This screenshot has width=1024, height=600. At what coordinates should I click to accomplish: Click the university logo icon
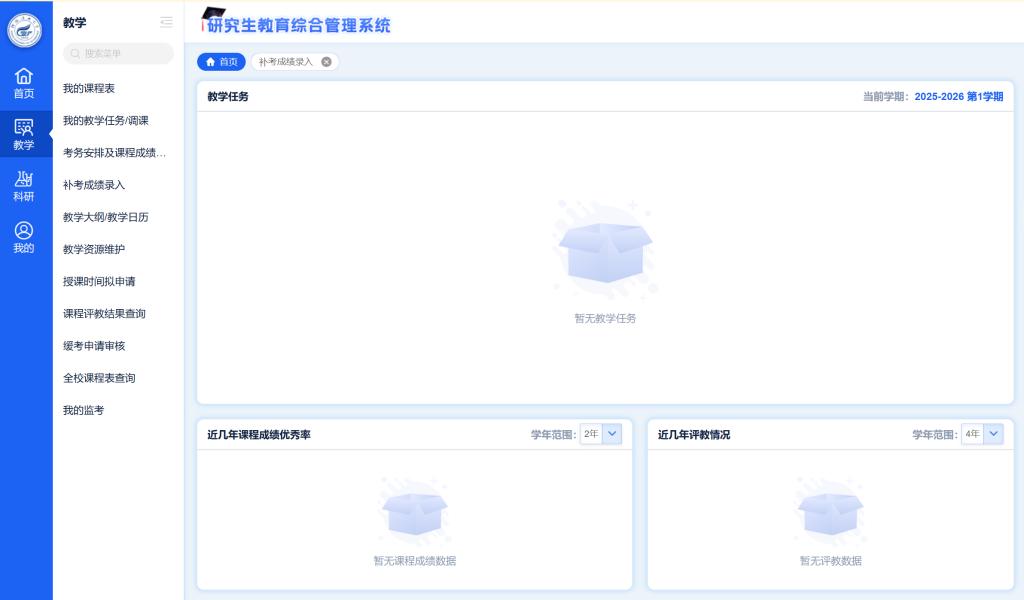pos(25,29)
